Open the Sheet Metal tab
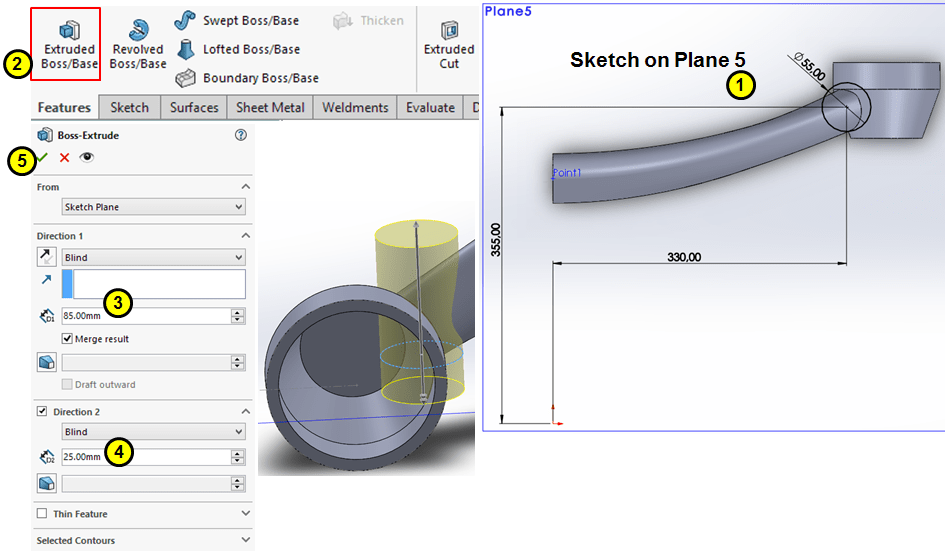 point(270,108)
